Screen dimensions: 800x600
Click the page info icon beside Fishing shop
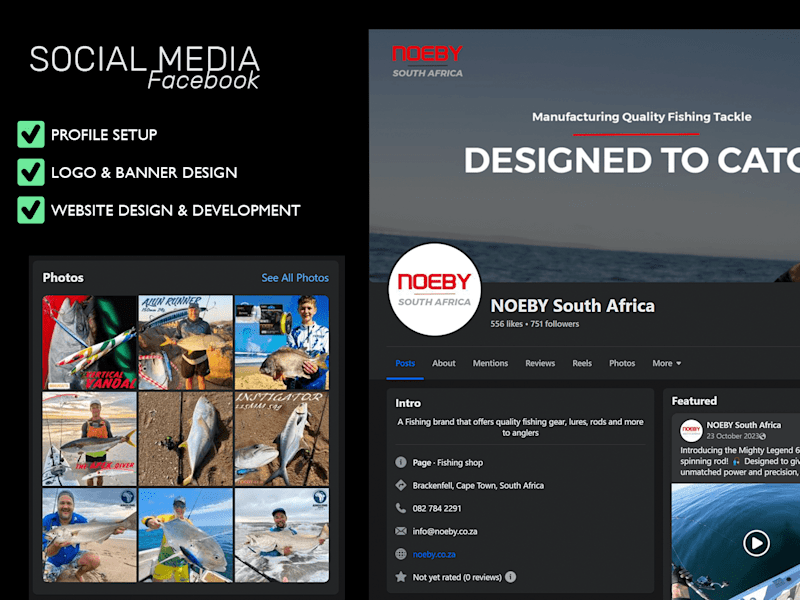coord(401,462)
